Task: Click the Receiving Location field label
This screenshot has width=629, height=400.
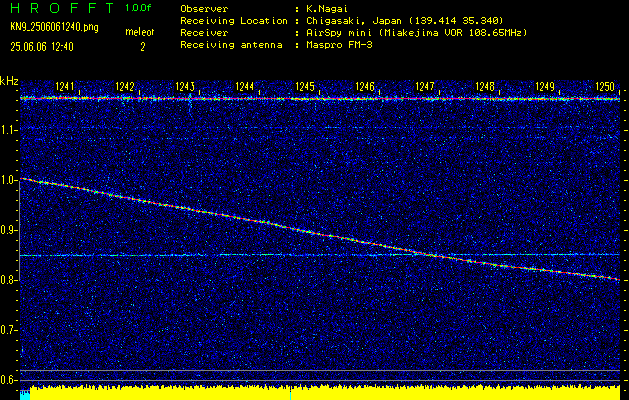Action: [234, 21]
